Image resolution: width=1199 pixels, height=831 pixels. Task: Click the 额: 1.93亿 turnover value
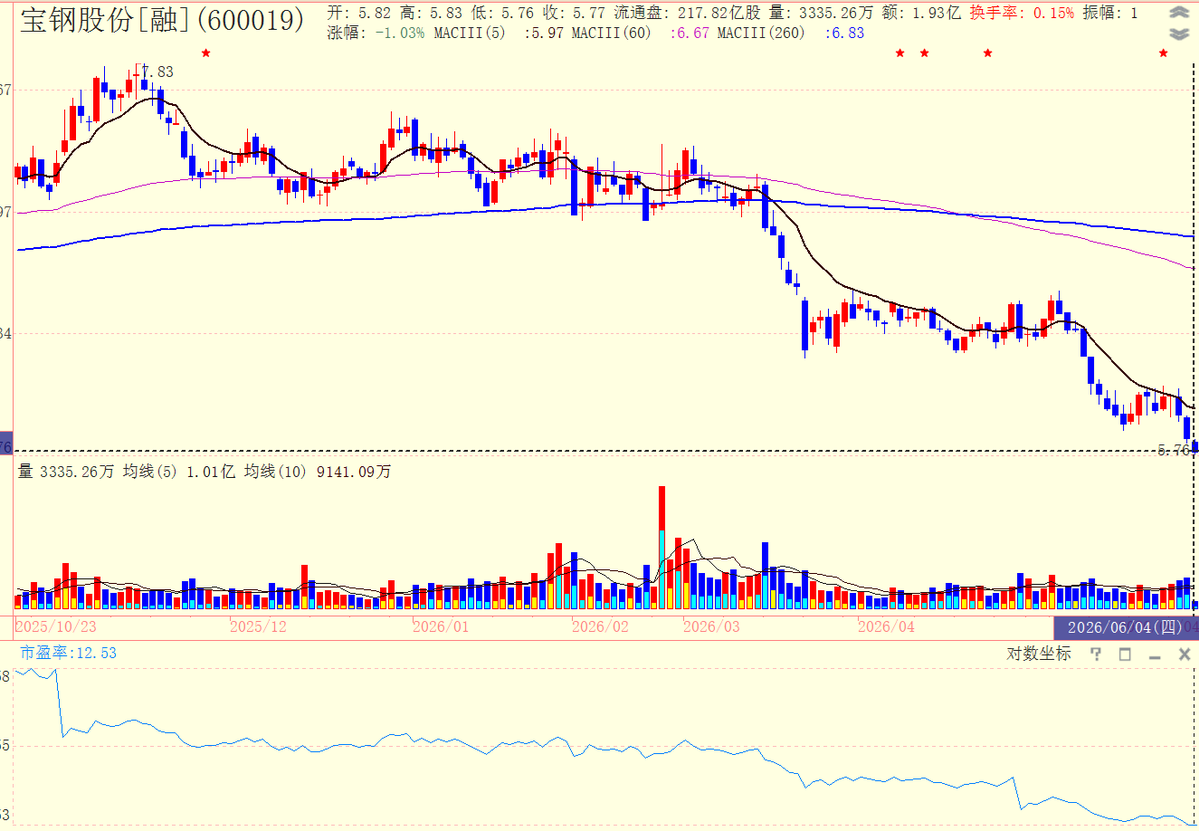click(x=923, y=12)
